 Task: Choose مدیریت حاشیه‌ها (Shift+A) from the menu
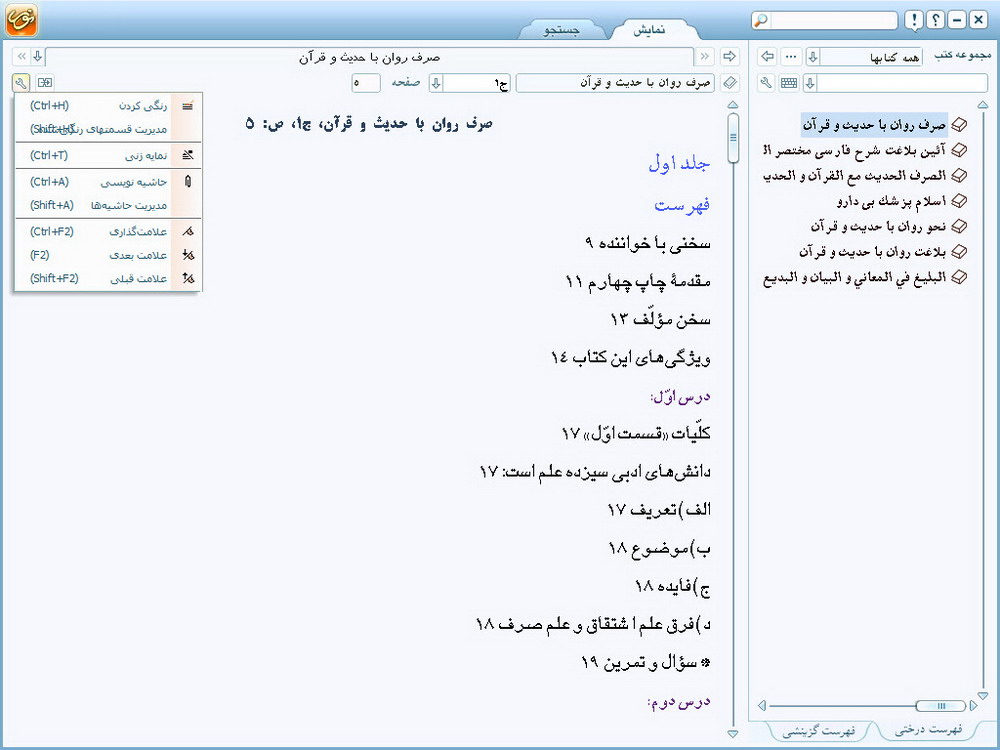[108, 205]
